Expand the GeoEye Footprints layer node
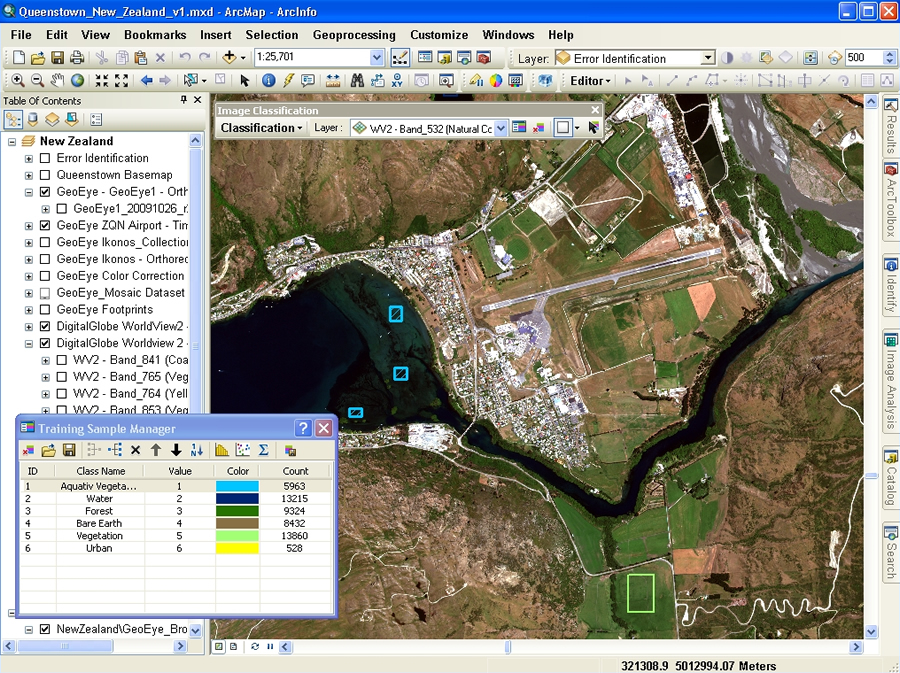900x673 pixels. click(x=29, y=310)
